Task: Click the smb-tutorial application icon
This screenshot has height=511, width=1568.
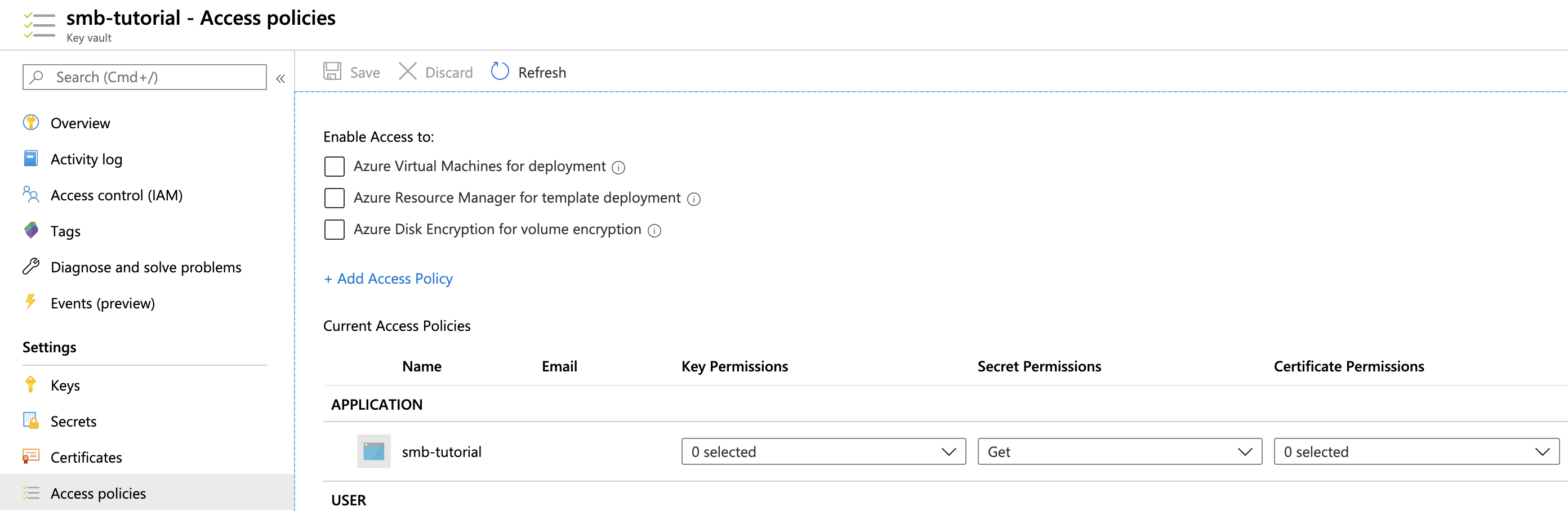Action: click(x=374, y=451)
